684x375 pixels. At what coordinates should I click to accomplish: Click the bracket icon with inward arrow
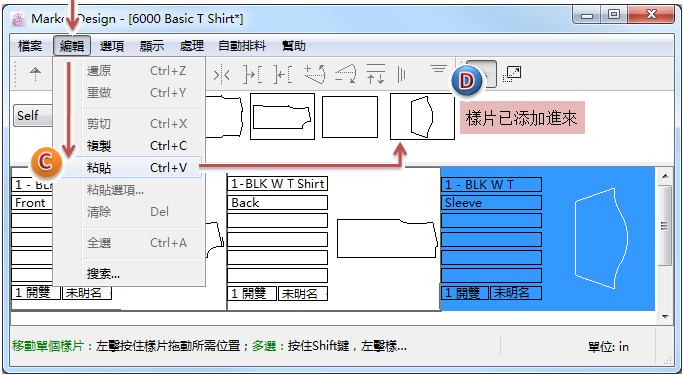[283, 75]
